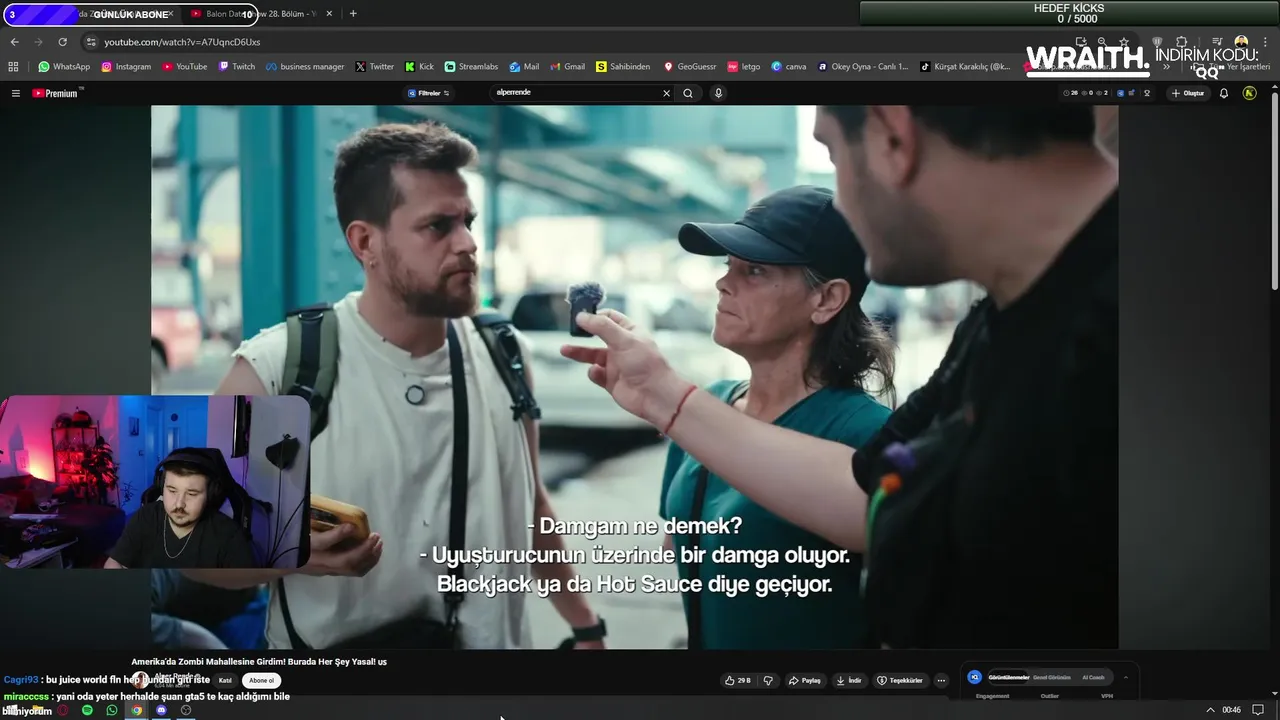This screenshot has height=720, width=1280.
Task: Click Paylaş share button
Action: pos(805,680)
